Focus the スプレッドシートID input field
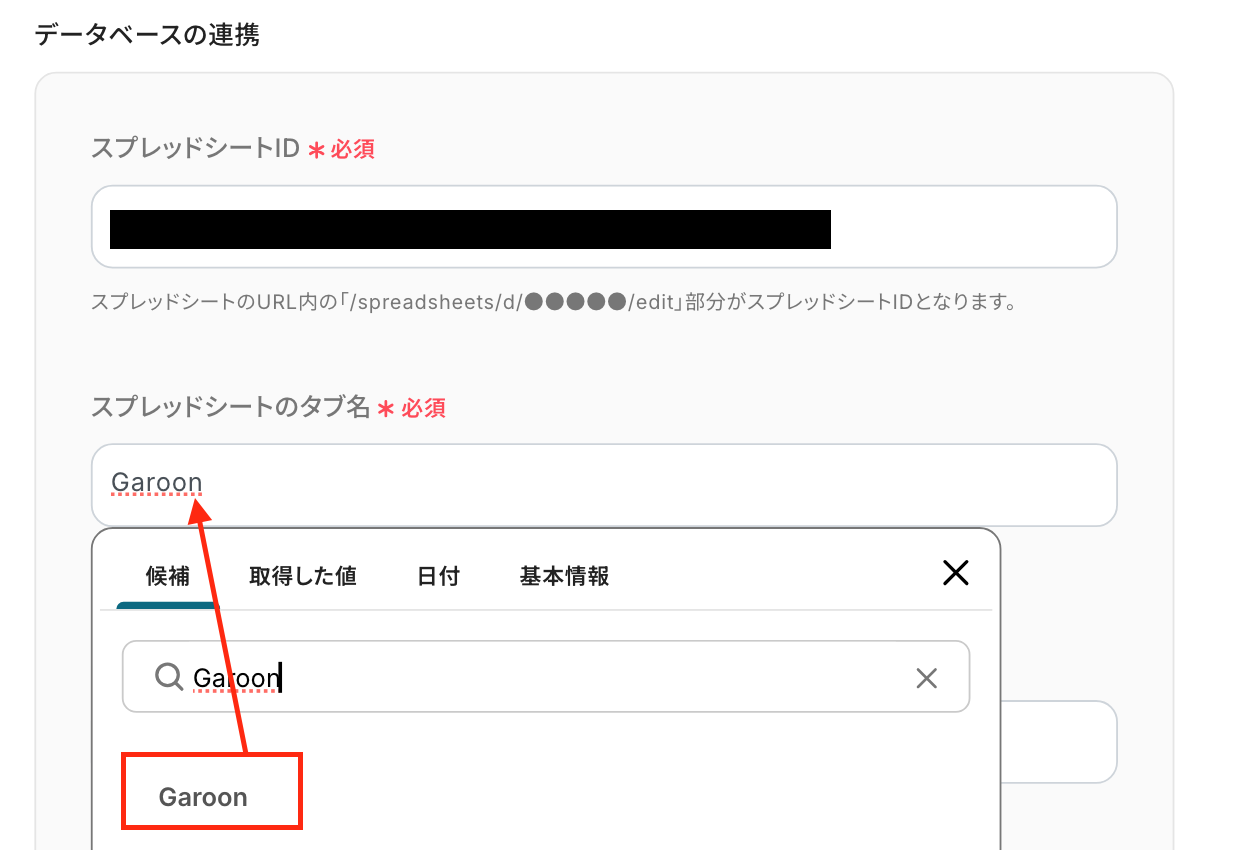This screenshot has width=1256, height=850. coord(604,227)
